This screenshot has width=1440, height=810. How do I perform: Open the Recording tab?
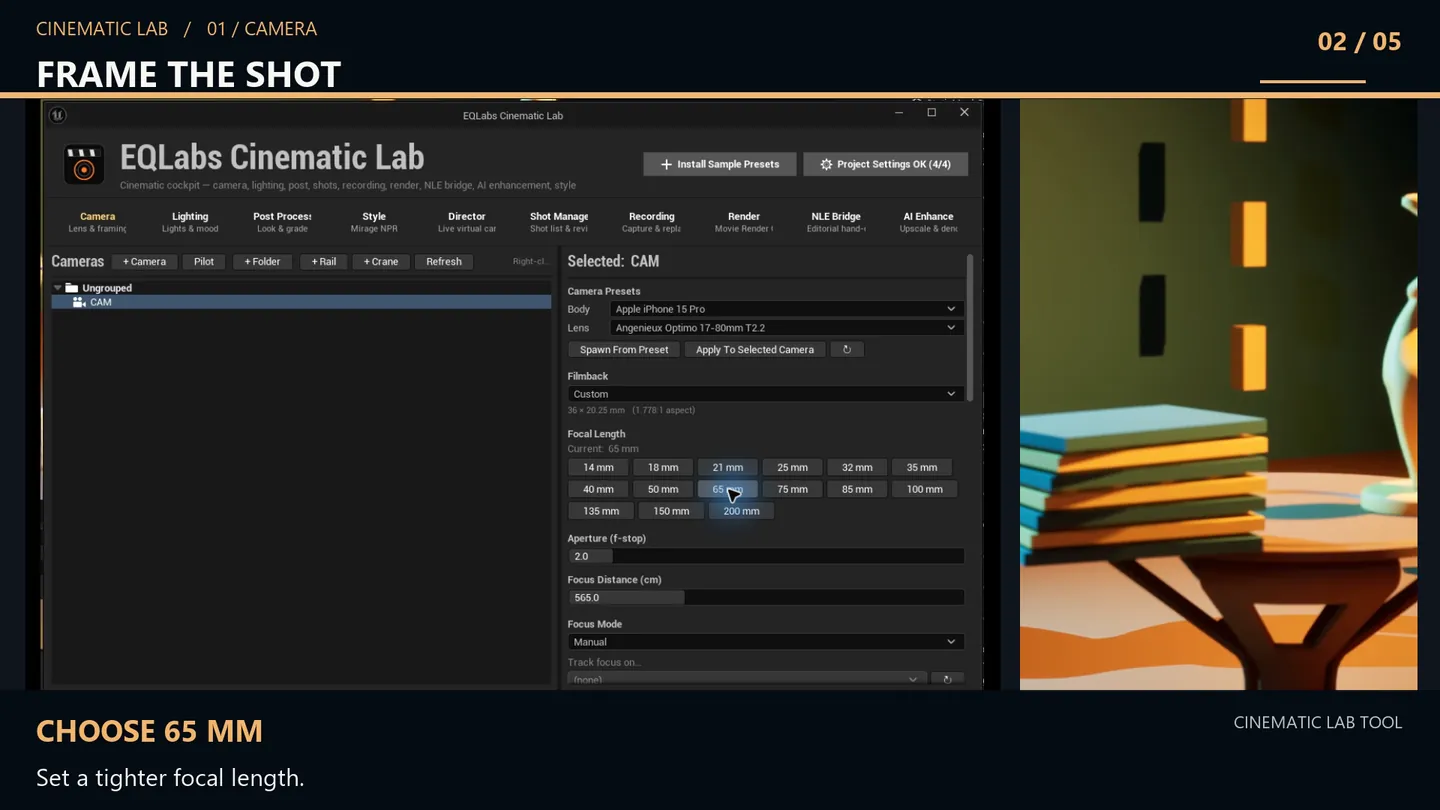[652, 222]
